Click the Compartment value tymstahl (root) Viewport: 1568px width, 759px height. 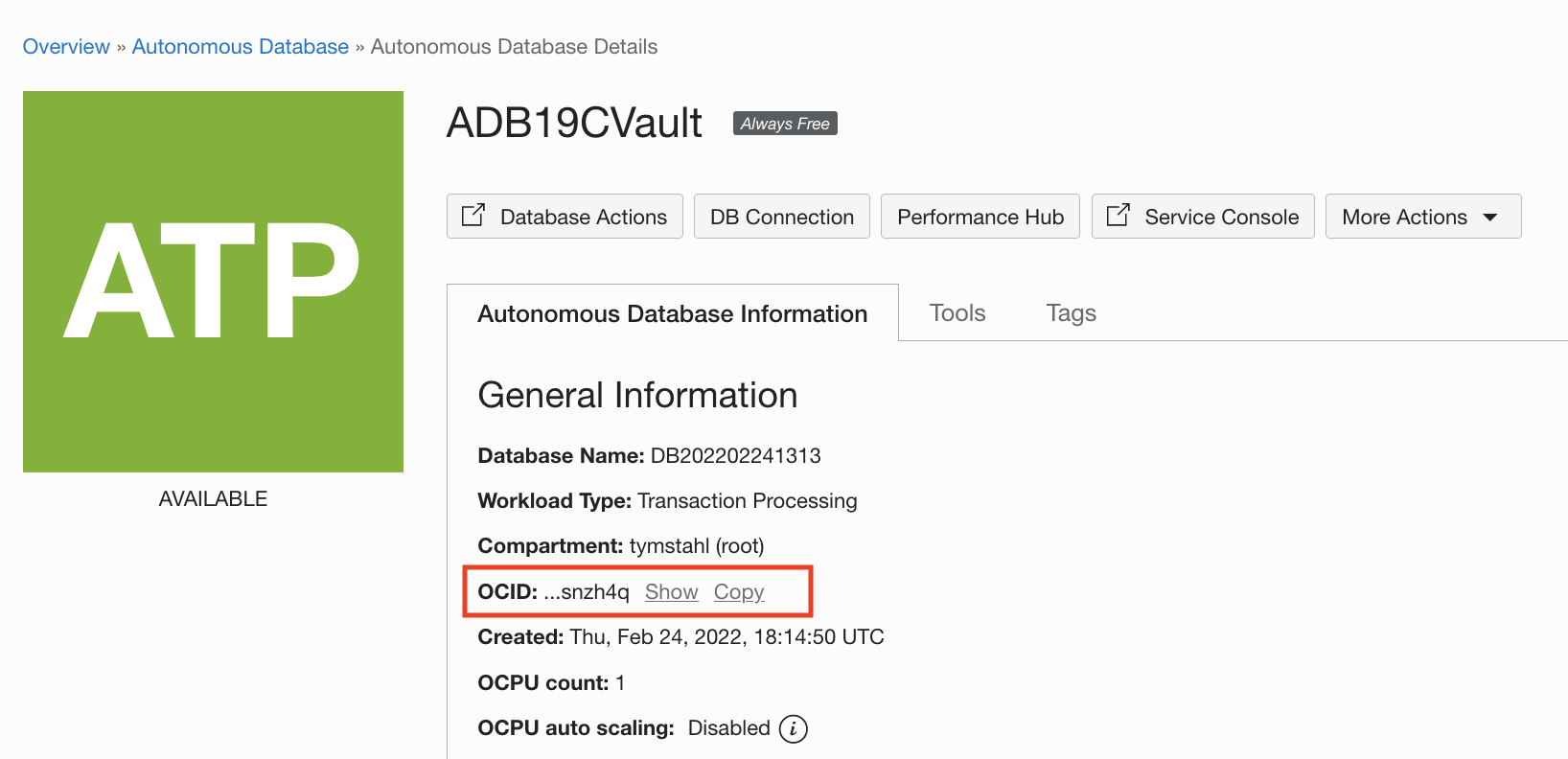(696, 545)
